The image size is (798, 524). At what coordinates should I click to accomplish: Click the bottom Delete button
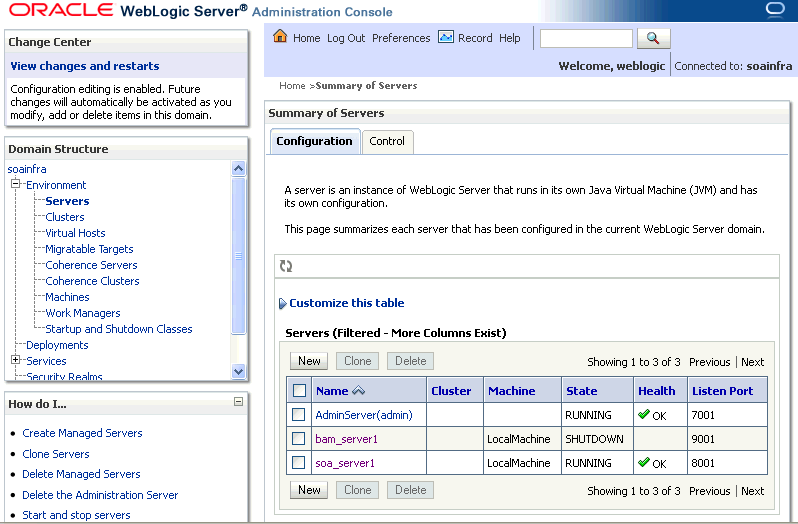tap(410, 490)
